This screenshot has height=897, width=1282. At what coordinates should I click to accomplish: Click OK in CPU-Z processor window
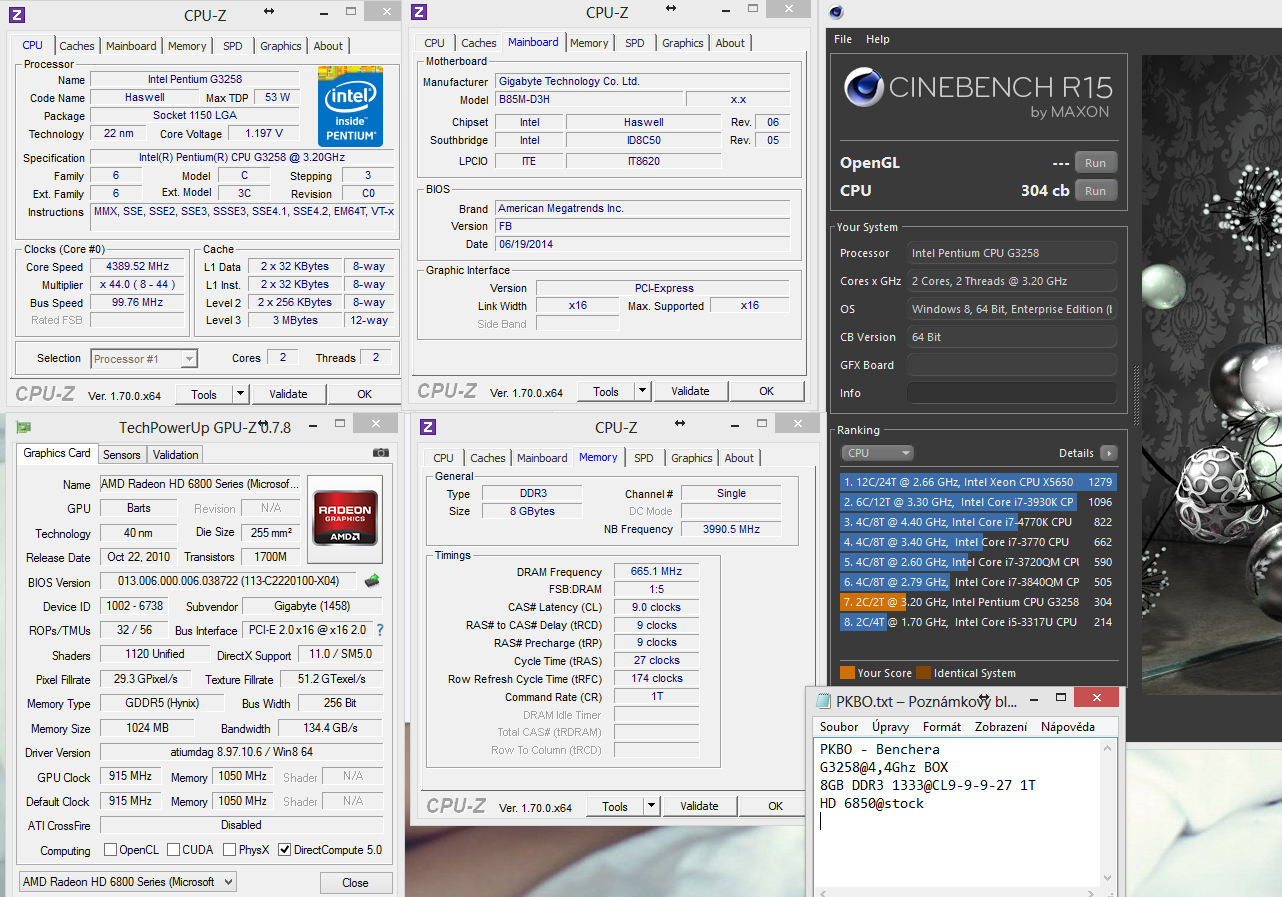click(x=365, y=394)
